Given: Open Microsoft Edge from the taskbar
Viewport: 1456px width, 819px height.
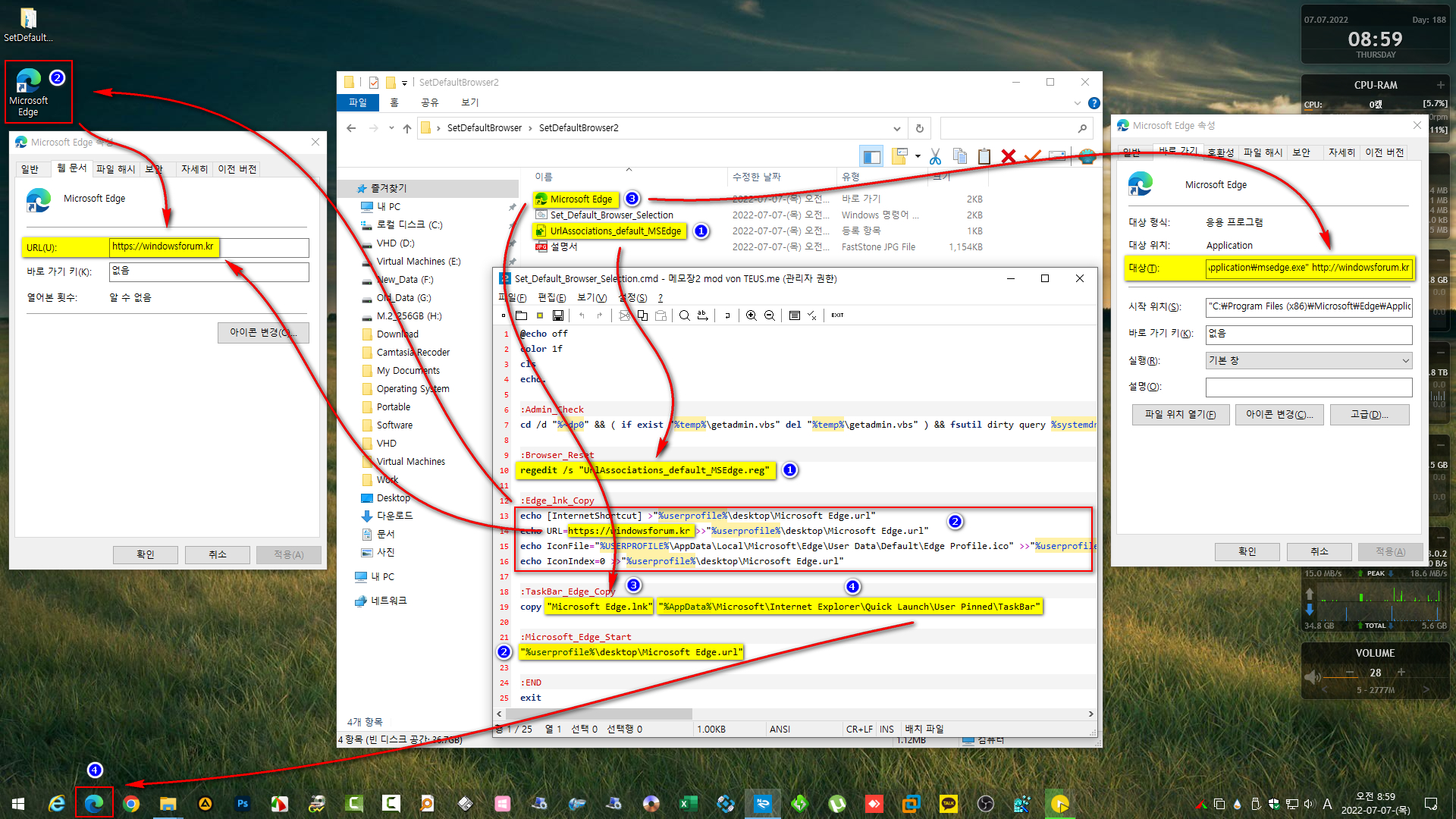Looking at the screenshot, I should click(x=94, y=803).
